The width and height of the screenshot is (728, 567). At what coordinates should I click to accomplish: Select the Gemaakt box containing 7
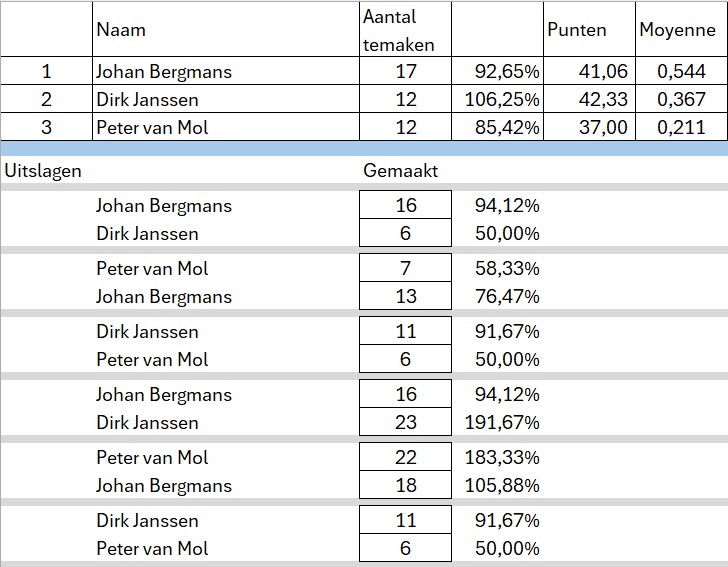tap(405, 268)
